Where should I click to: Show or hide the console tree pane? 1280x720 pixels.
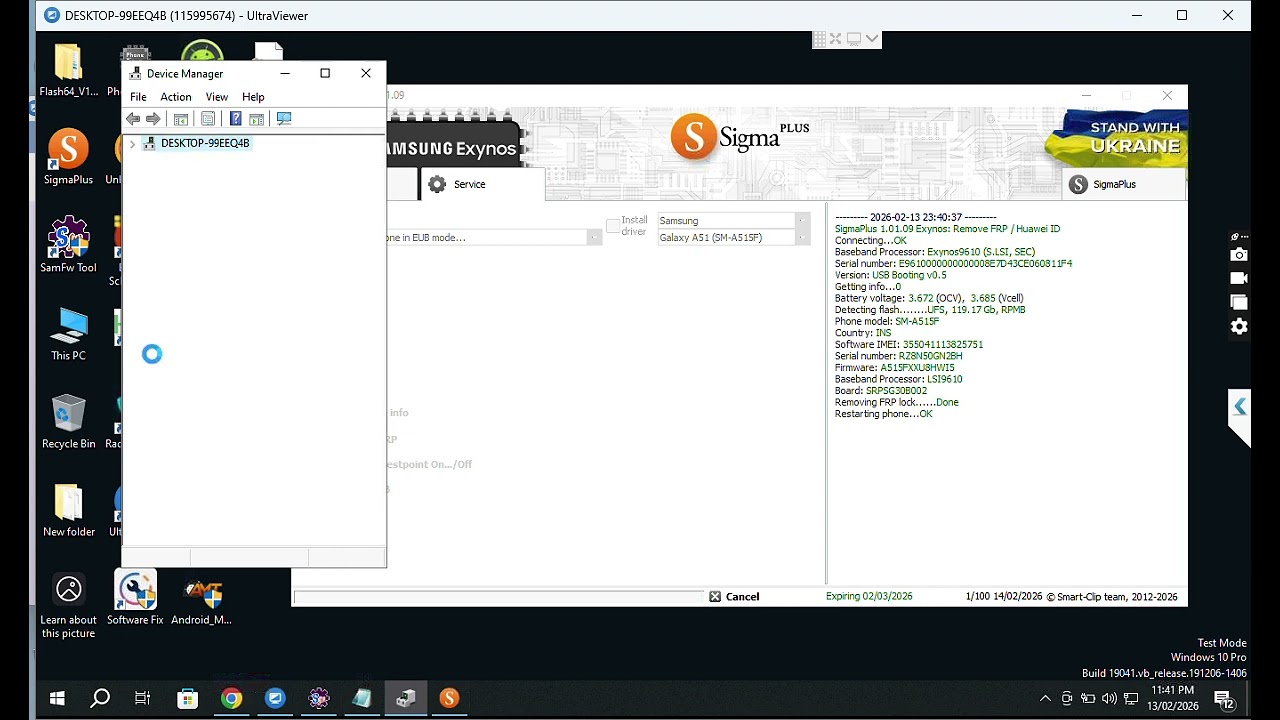point(181,119)
